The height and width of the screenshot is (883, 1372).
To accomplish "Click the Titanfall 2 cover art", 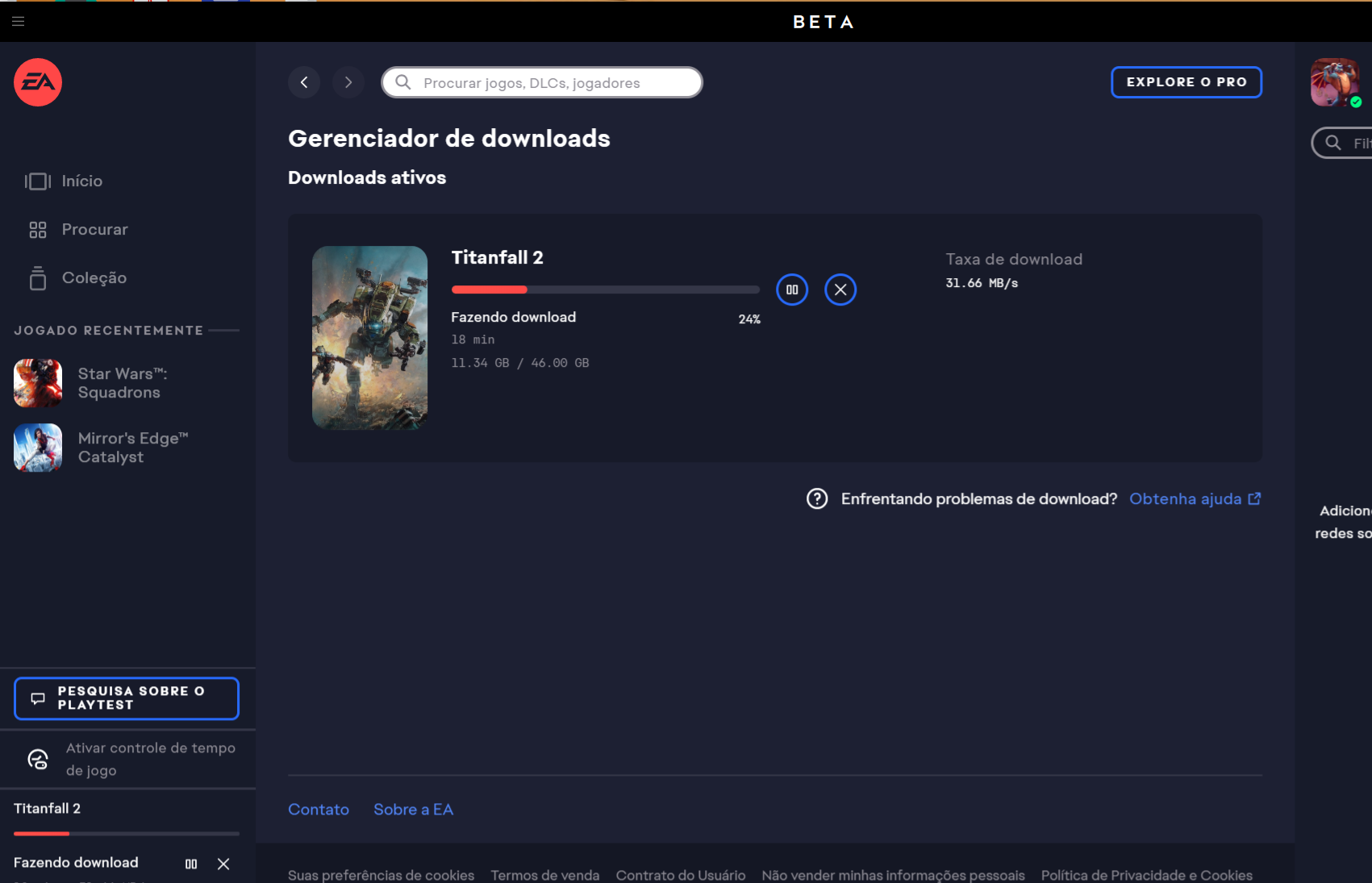I will pyautogui.click(x=369, y=338).
